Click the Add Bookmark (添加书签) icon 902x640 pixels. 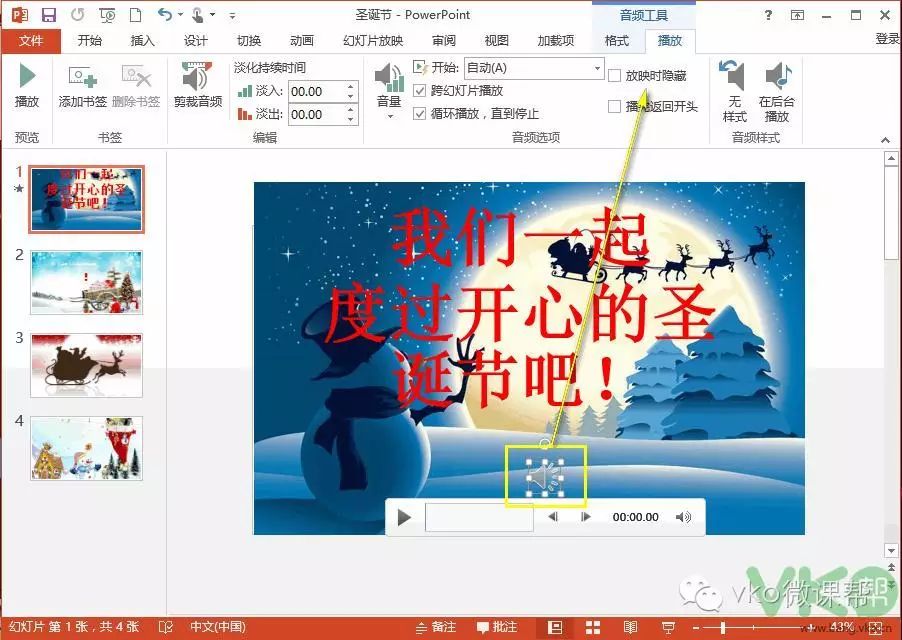click(82, 85)
